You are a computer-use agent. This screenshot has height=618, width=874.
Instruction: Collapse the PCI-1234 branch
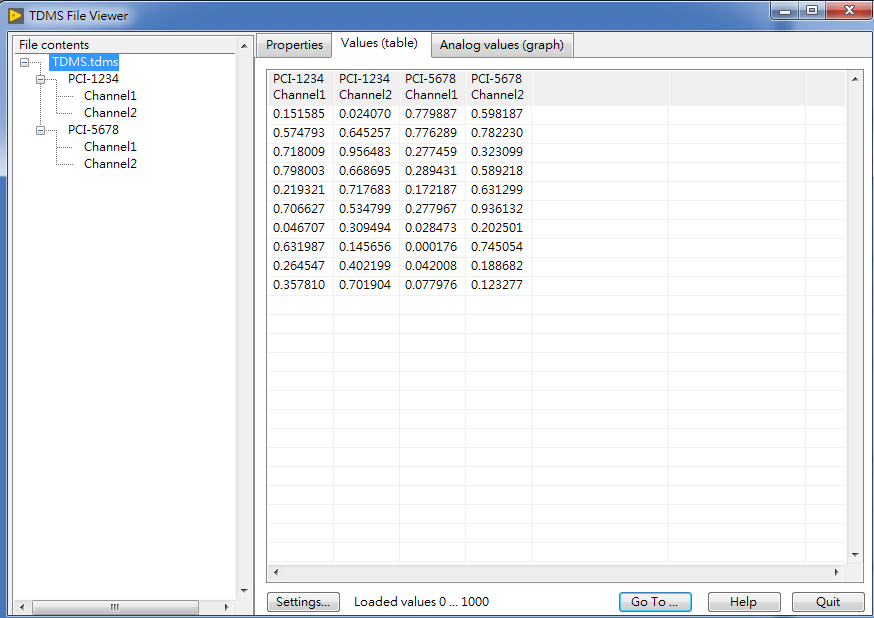coord(39,78)
